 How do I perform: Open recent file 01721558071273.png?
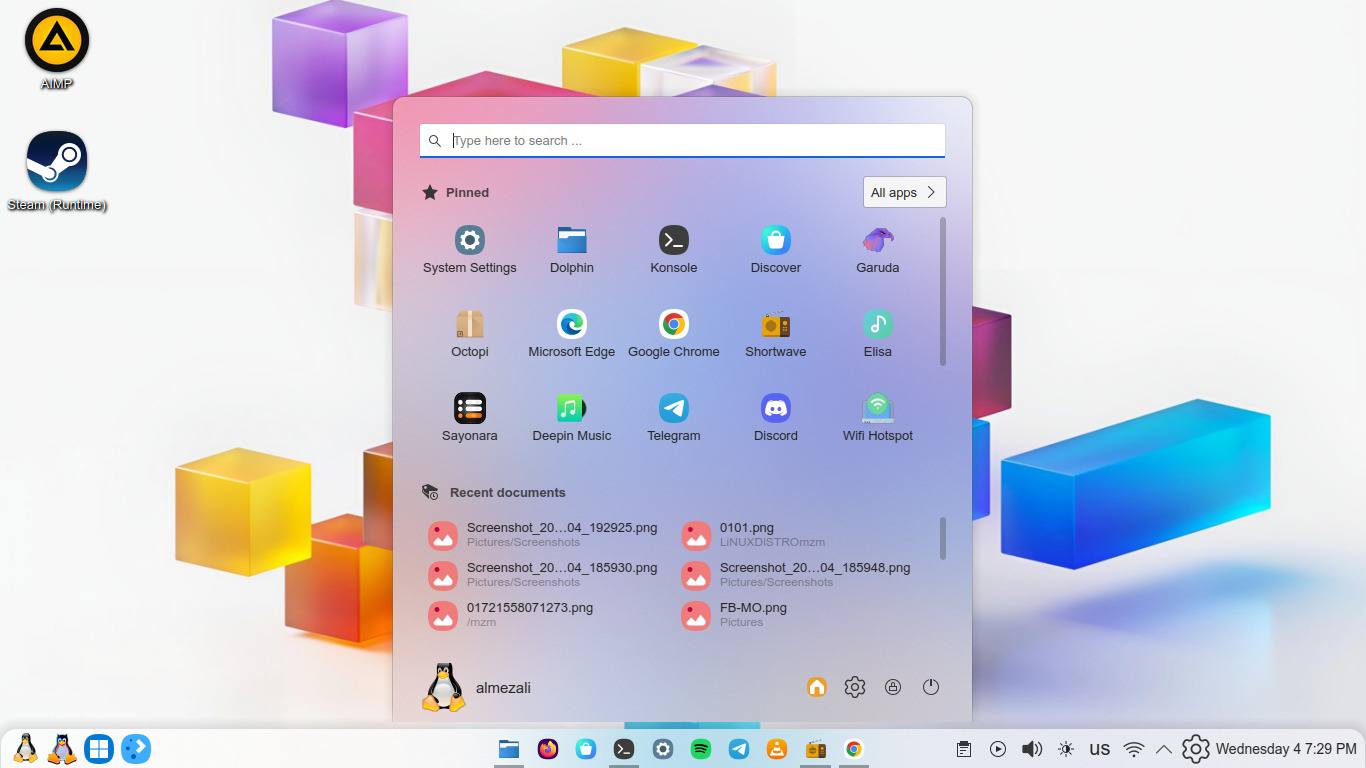coord(512,615)
